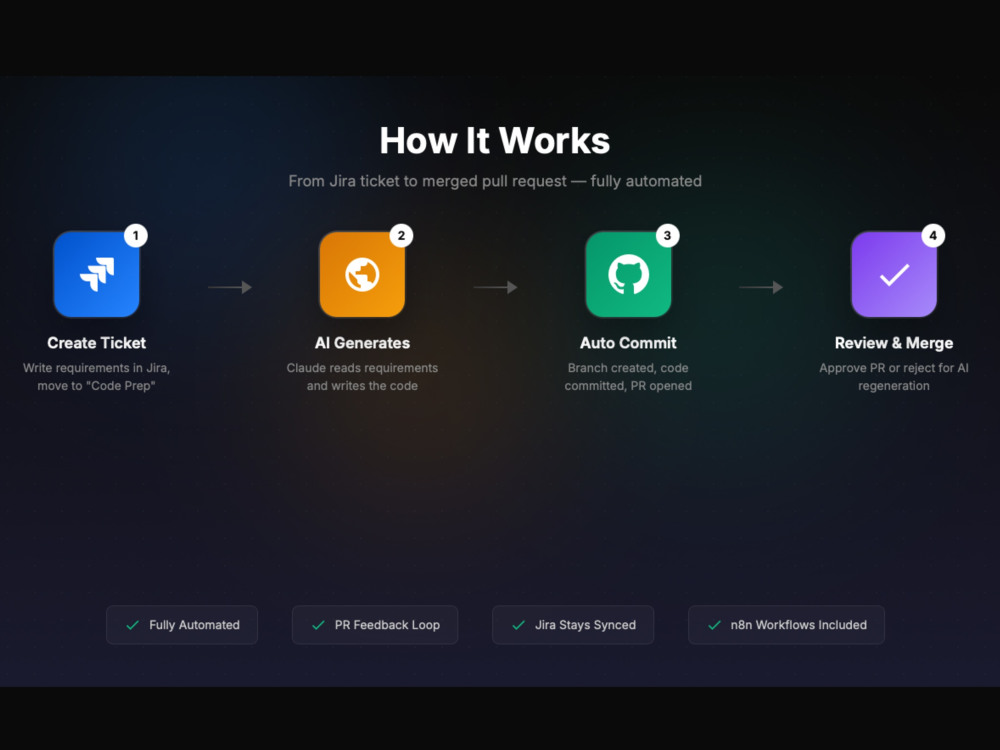Click the "Auto Commit" step title
The image size is (1000, 750).
click(x=628, y=343)
